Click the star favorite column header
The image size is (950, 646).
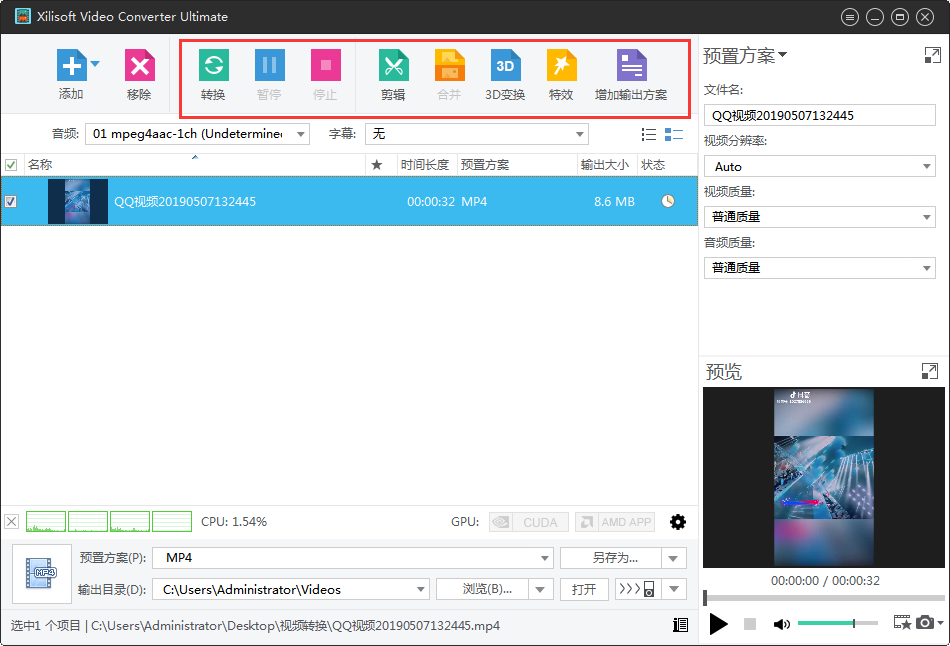(377, 165)
